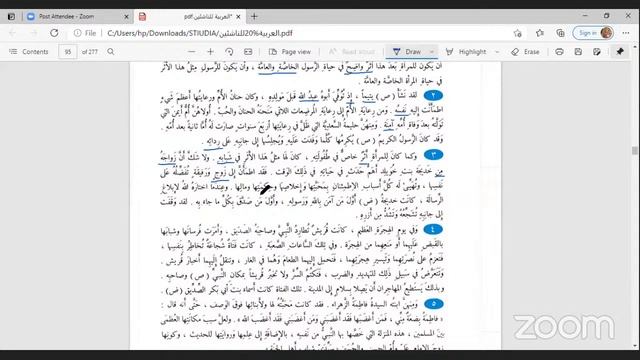Minimize the browser window
Viewport: 640px width, 360px height.
click(585, 16)
